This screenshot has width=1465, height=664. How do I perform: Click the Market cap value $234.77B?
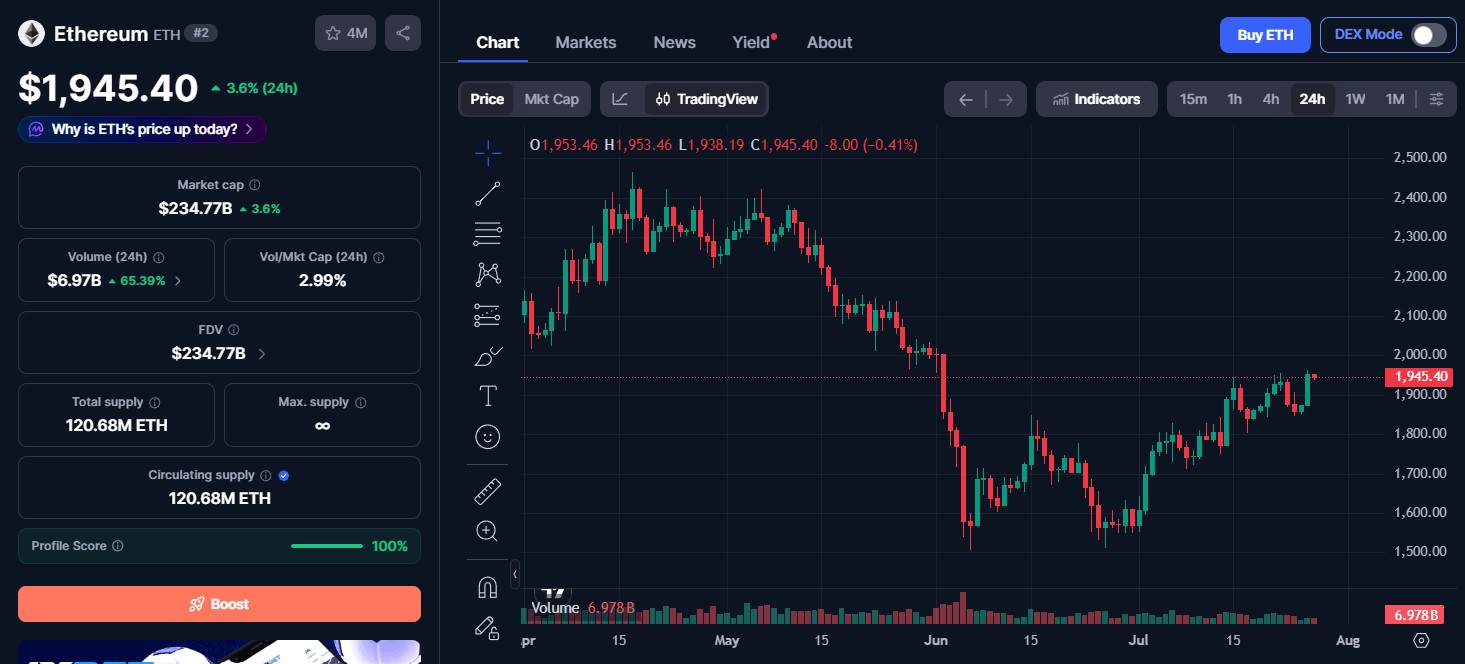195,209
